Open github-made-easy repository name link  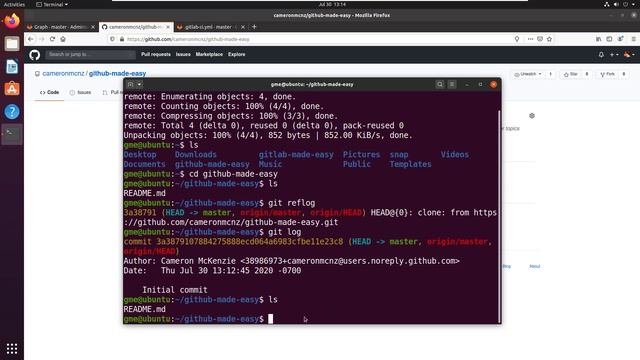pyautogui.click(x=118, y=73)
